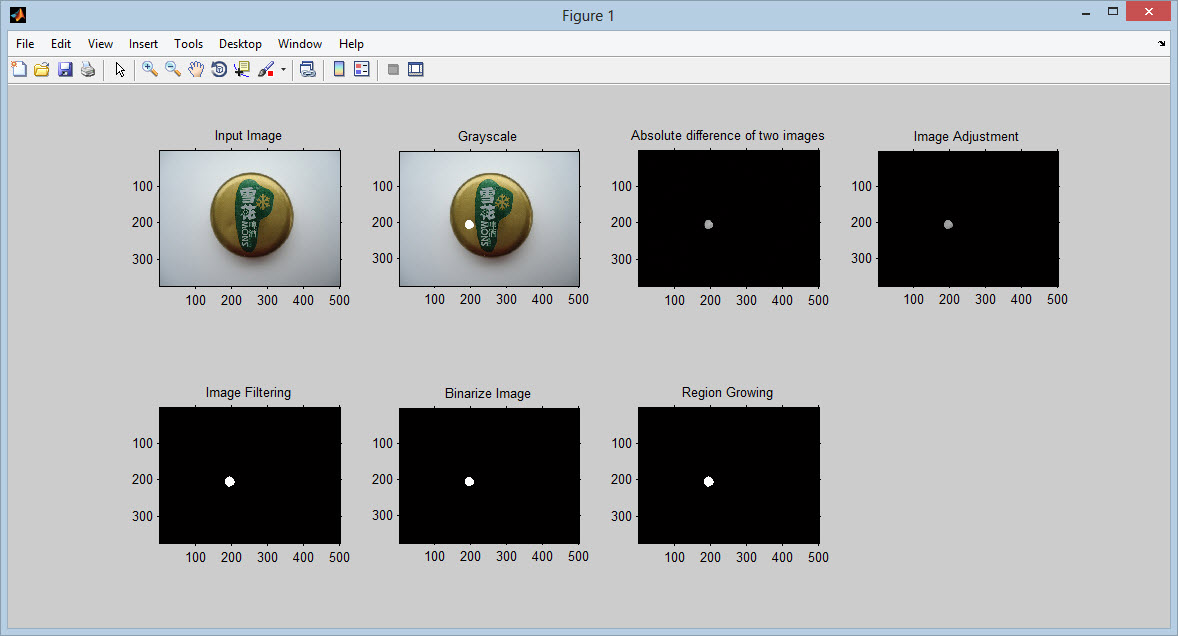Click the 'Image Adjustment' title text
1178x636 pixels.
[x=966, y=137]
